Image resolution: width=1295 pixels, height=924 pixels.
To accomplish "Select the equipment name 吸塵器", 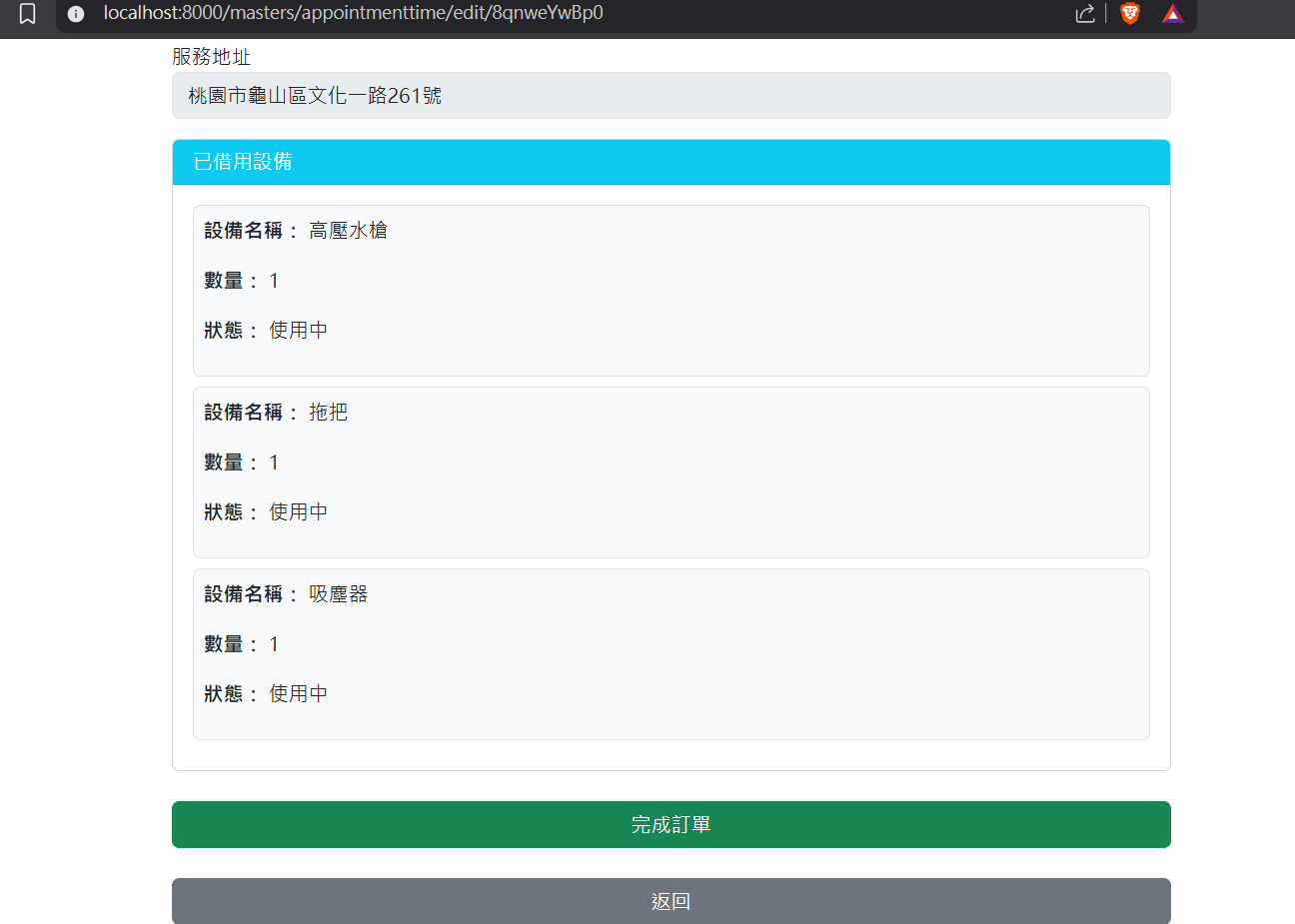I will tap(339, 594).
